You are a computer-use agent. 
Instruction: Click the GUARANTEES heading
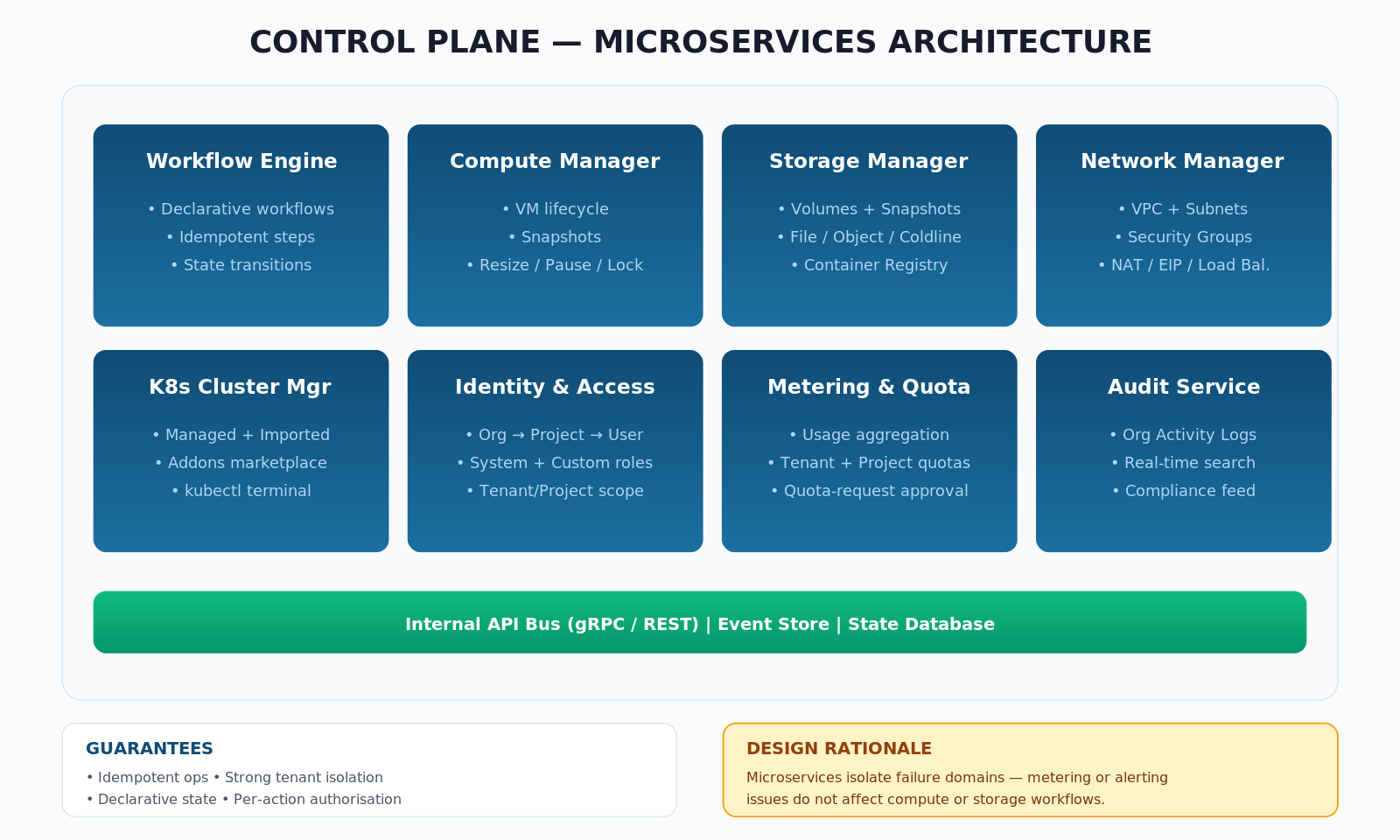150,749
